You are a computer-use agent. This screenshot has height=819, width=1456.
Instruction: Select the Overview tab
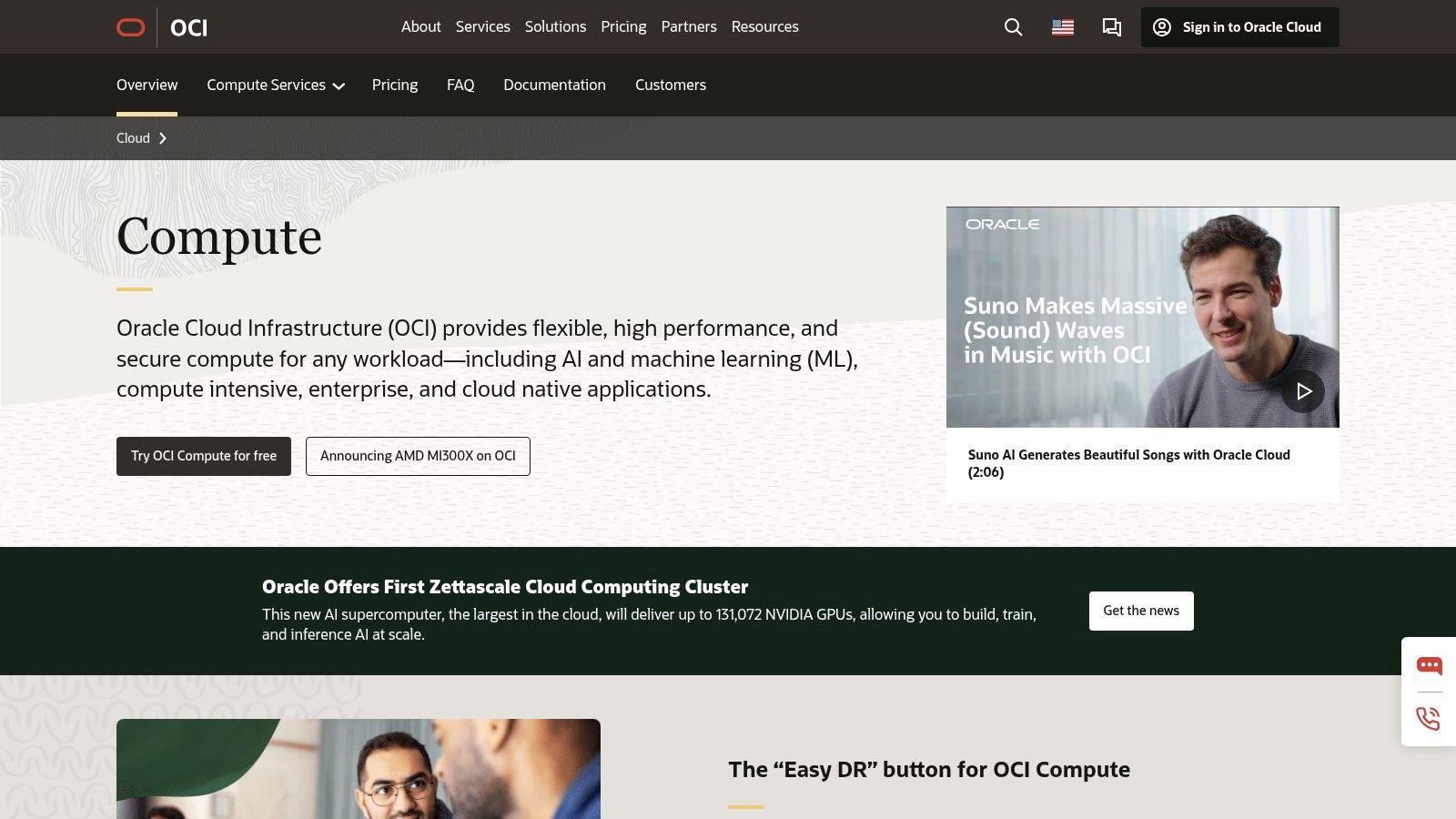point(147,85)
